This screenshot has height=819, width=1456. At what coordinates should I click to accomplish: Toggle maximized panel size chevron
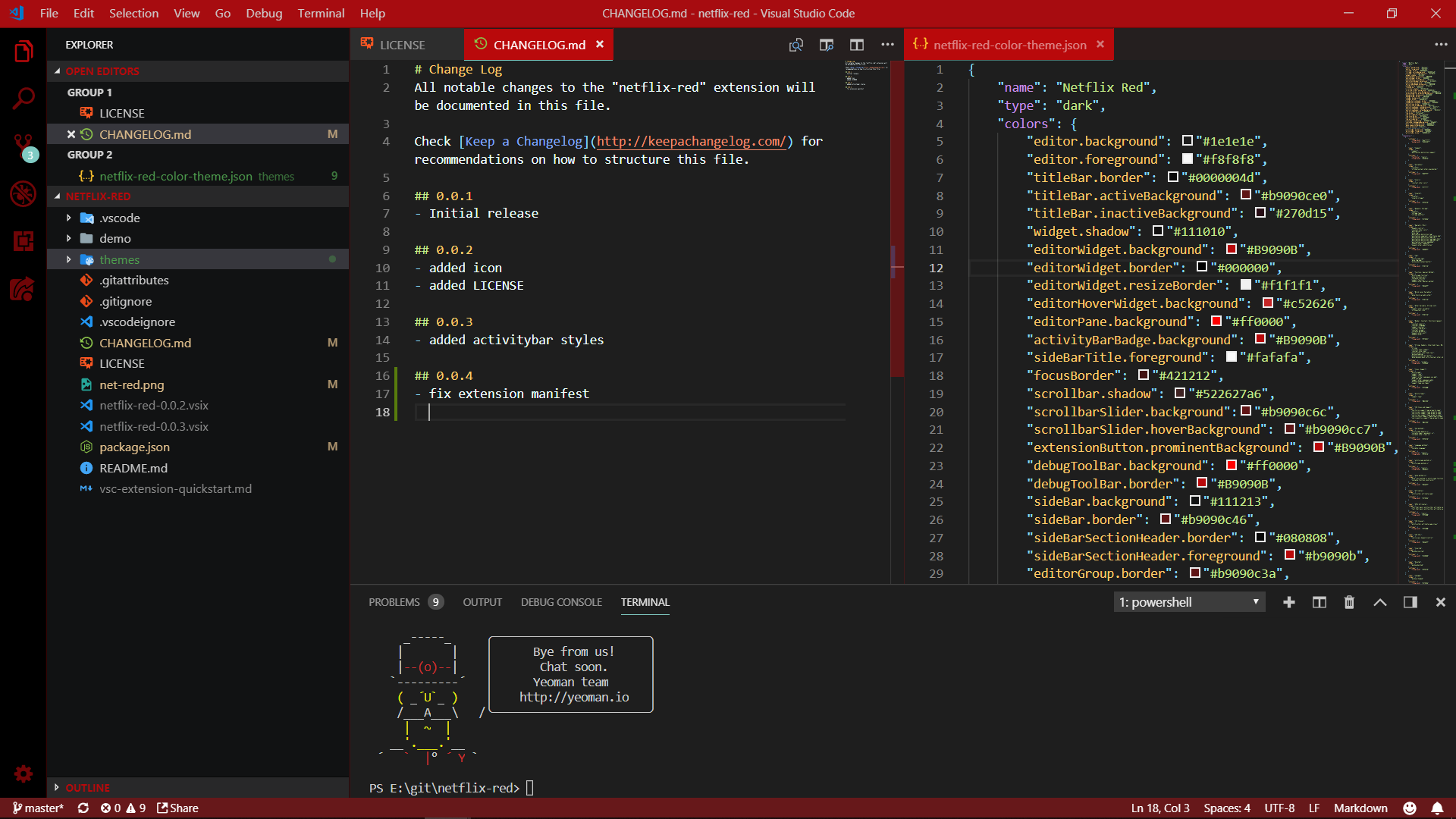coord(1379,602)
